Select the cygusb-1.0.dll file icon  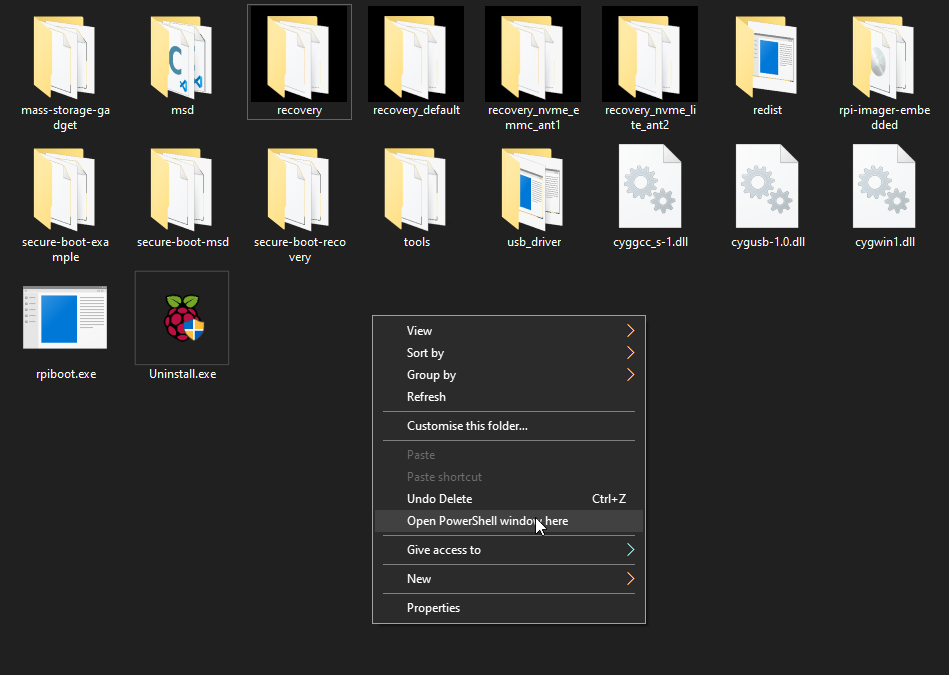pos(767,186)
